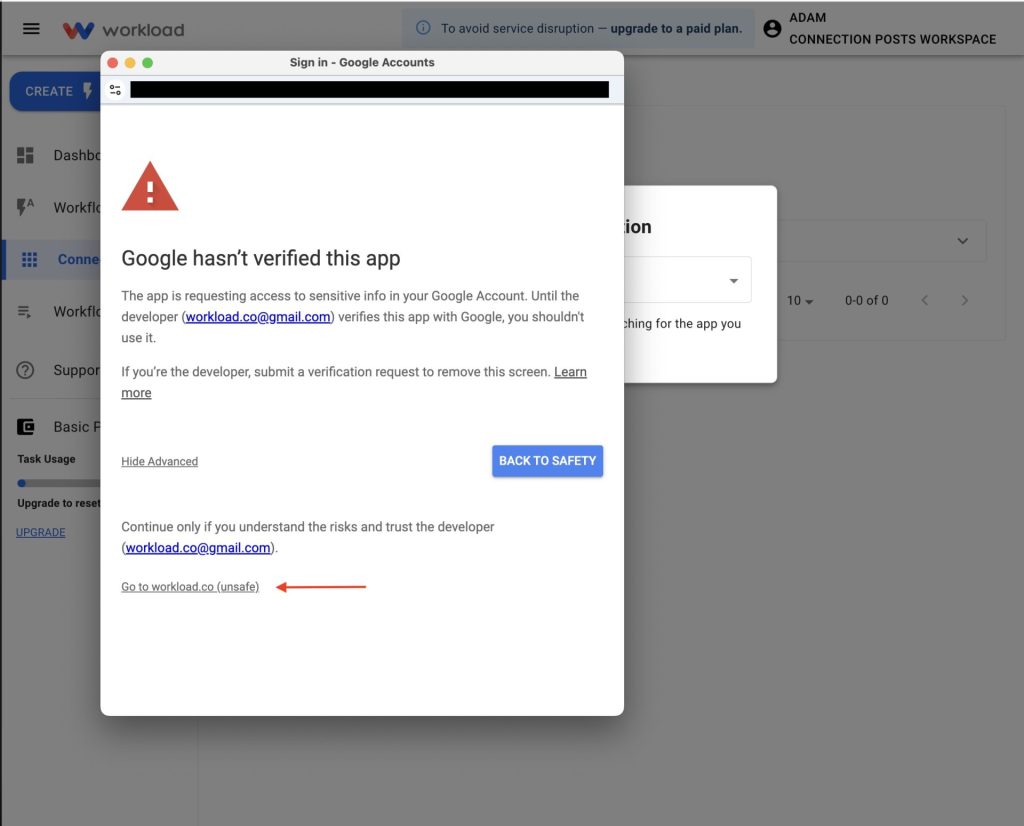
Task: Click the workload.co@gmail.com link under Continue only
Action: [x=198, y=548]
